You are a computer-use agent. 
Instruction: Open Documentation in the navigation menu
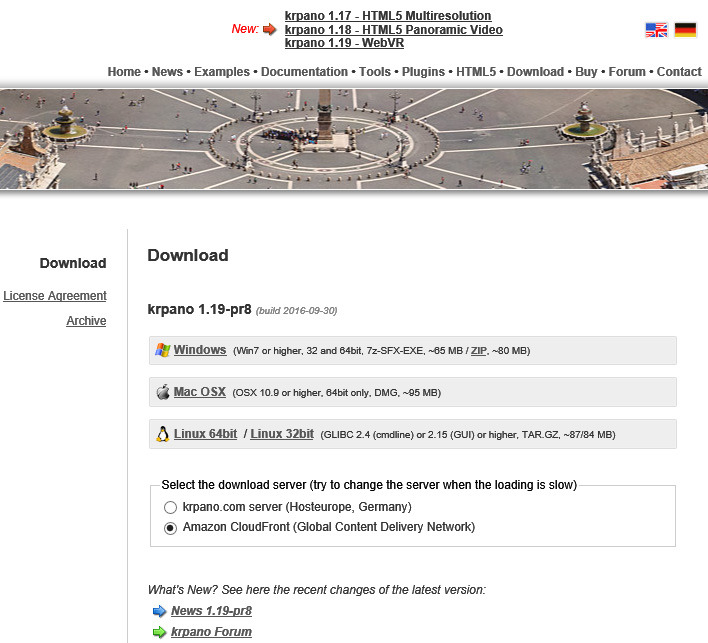click(x=304, y=72)
